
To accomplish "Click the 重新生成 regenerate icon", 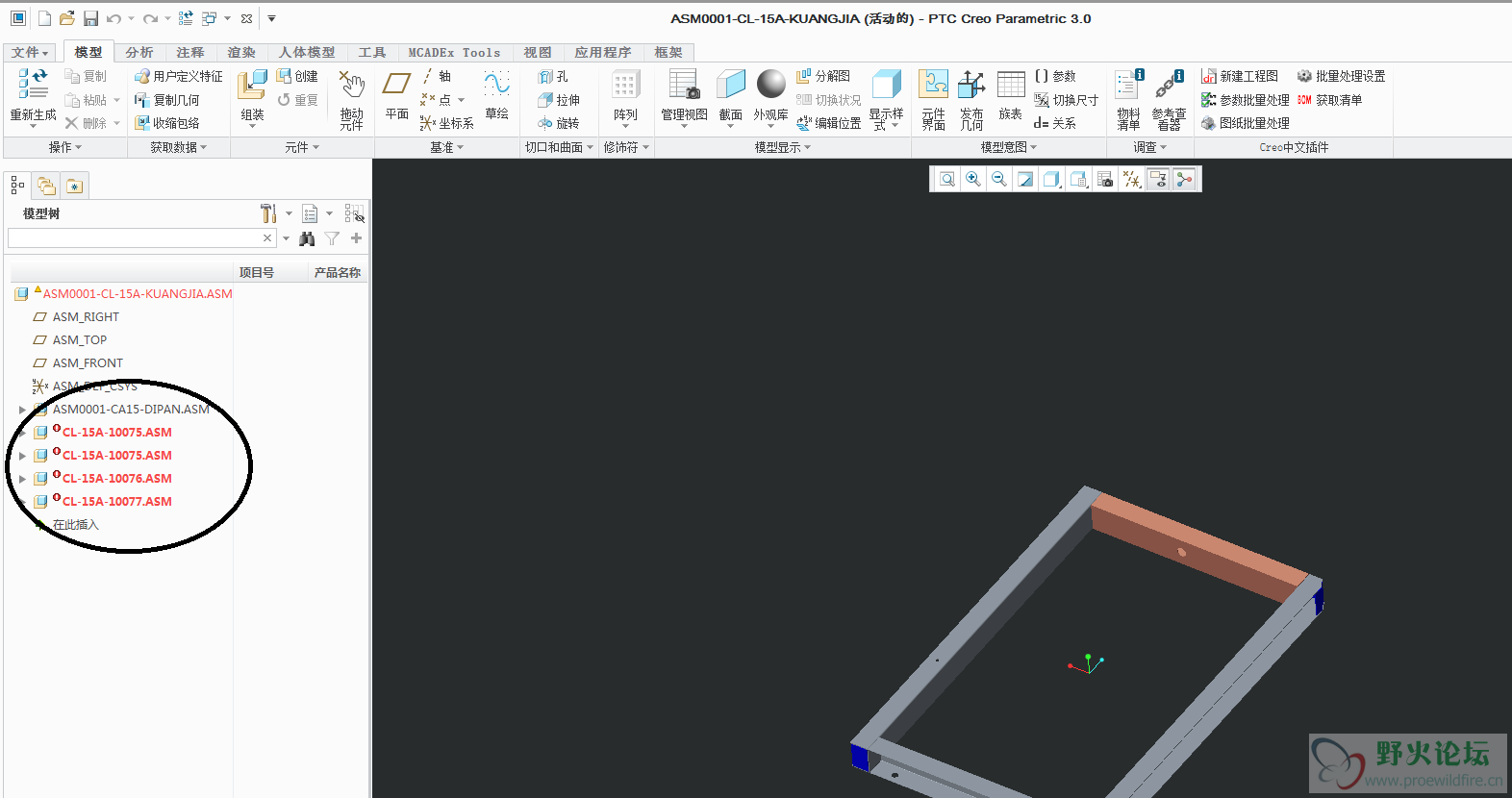I will (x=33, y=85).
